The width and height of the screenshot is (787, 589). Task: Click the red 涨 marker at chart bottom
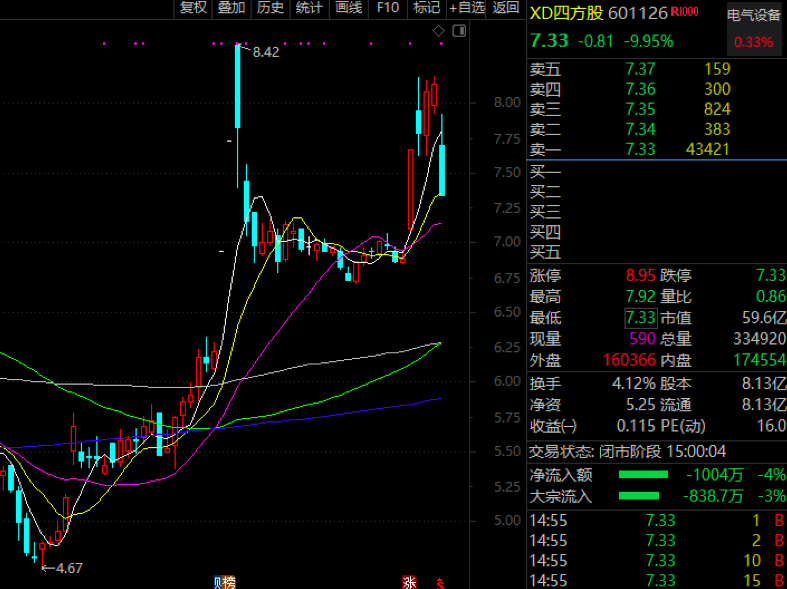coord(408,582)
